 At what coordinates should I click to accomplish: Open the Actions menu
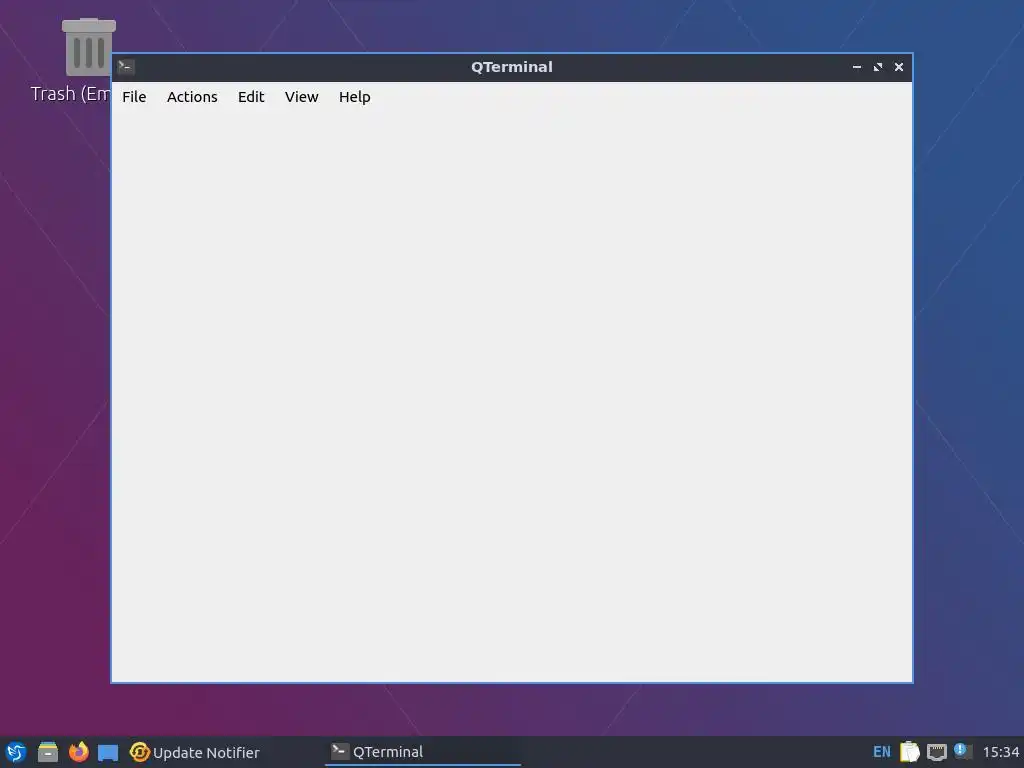tap(192, 97)
